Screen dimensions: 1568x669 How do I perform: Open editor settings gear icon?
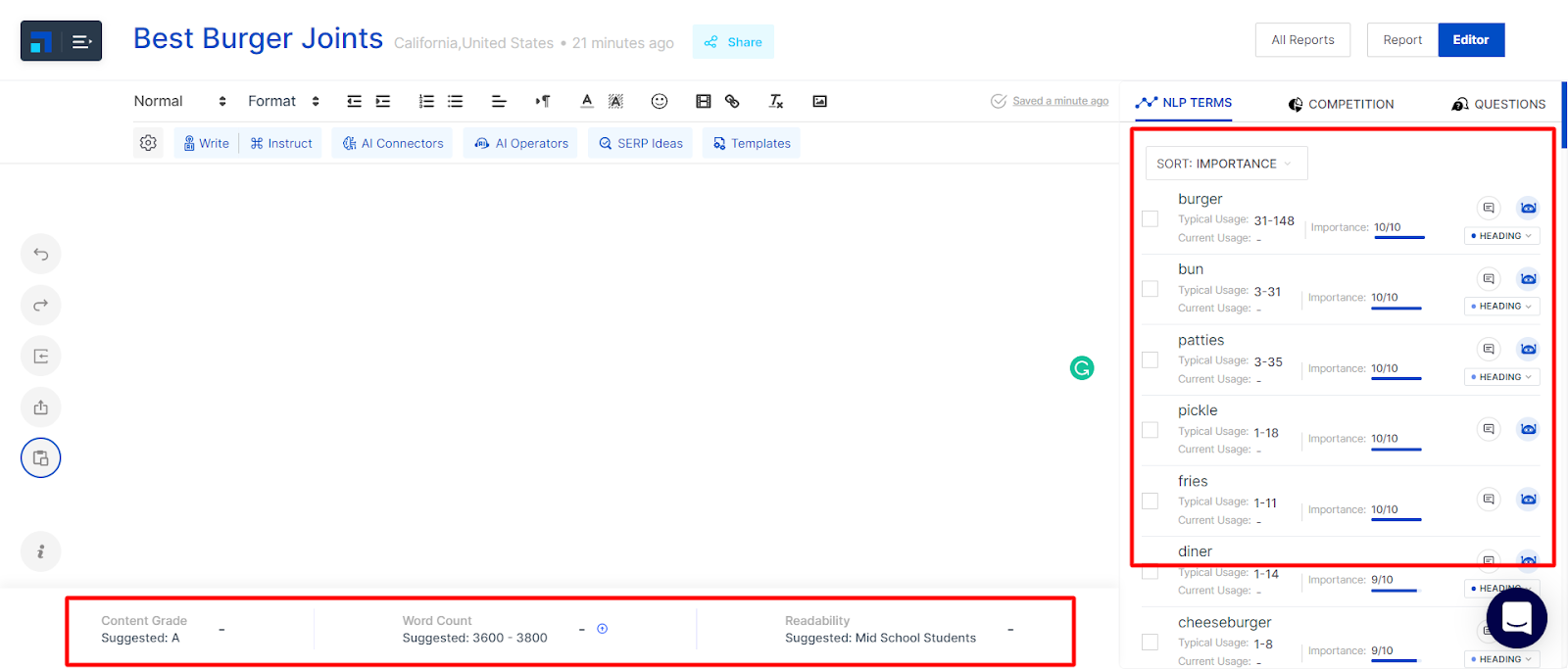pos(148,143)
